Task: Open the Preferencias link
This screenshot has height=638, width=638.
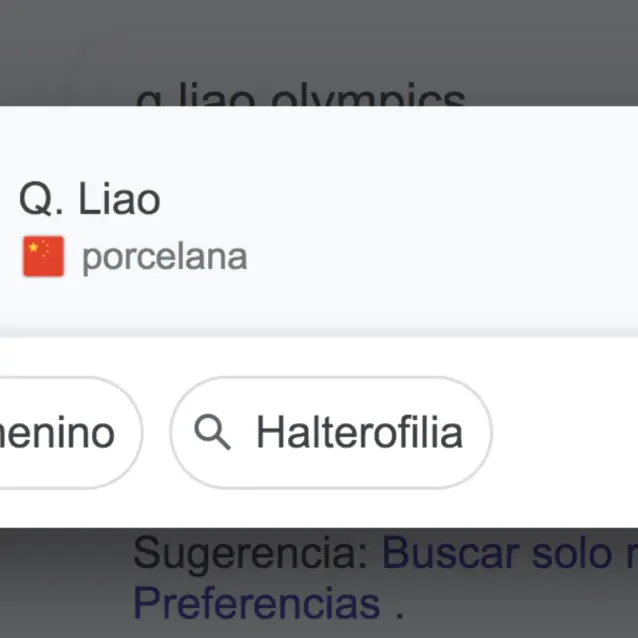Action: tap(256, 603)
